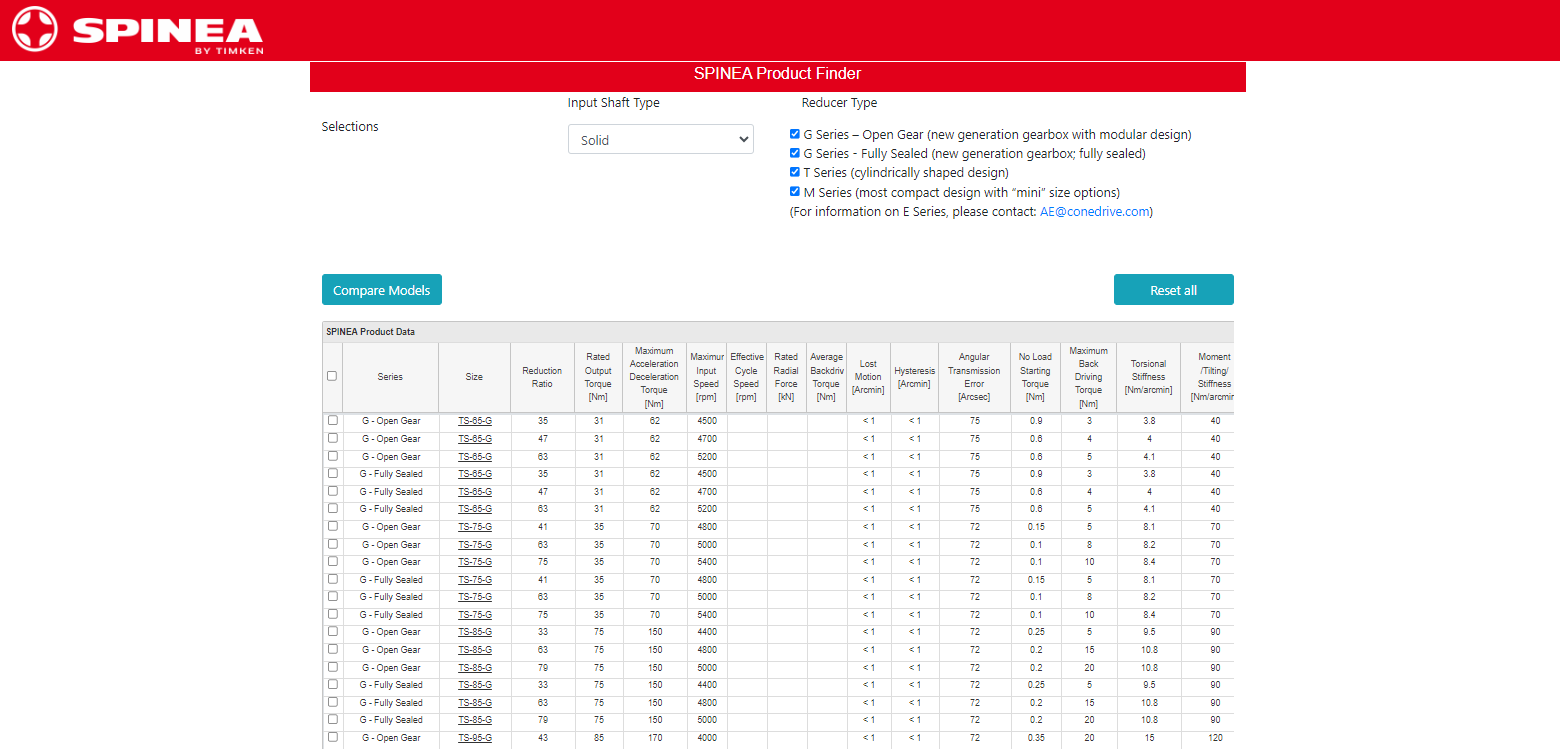
Task: Uncheck G Series – Open Gear reducer type
Action: (x=795, y=134)
